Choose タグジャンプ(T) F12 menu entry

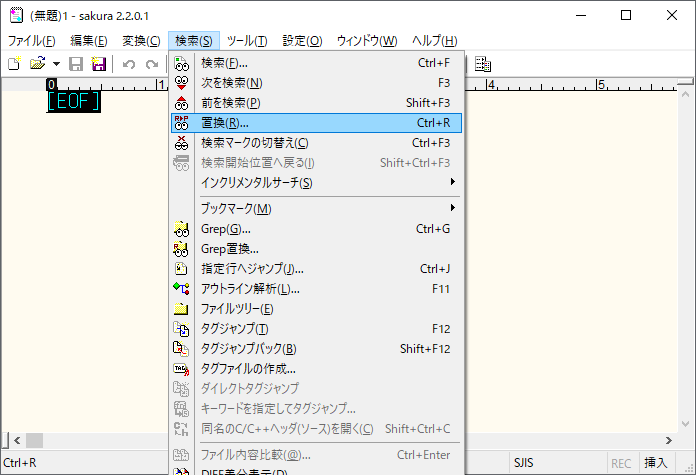pos(316,329)
